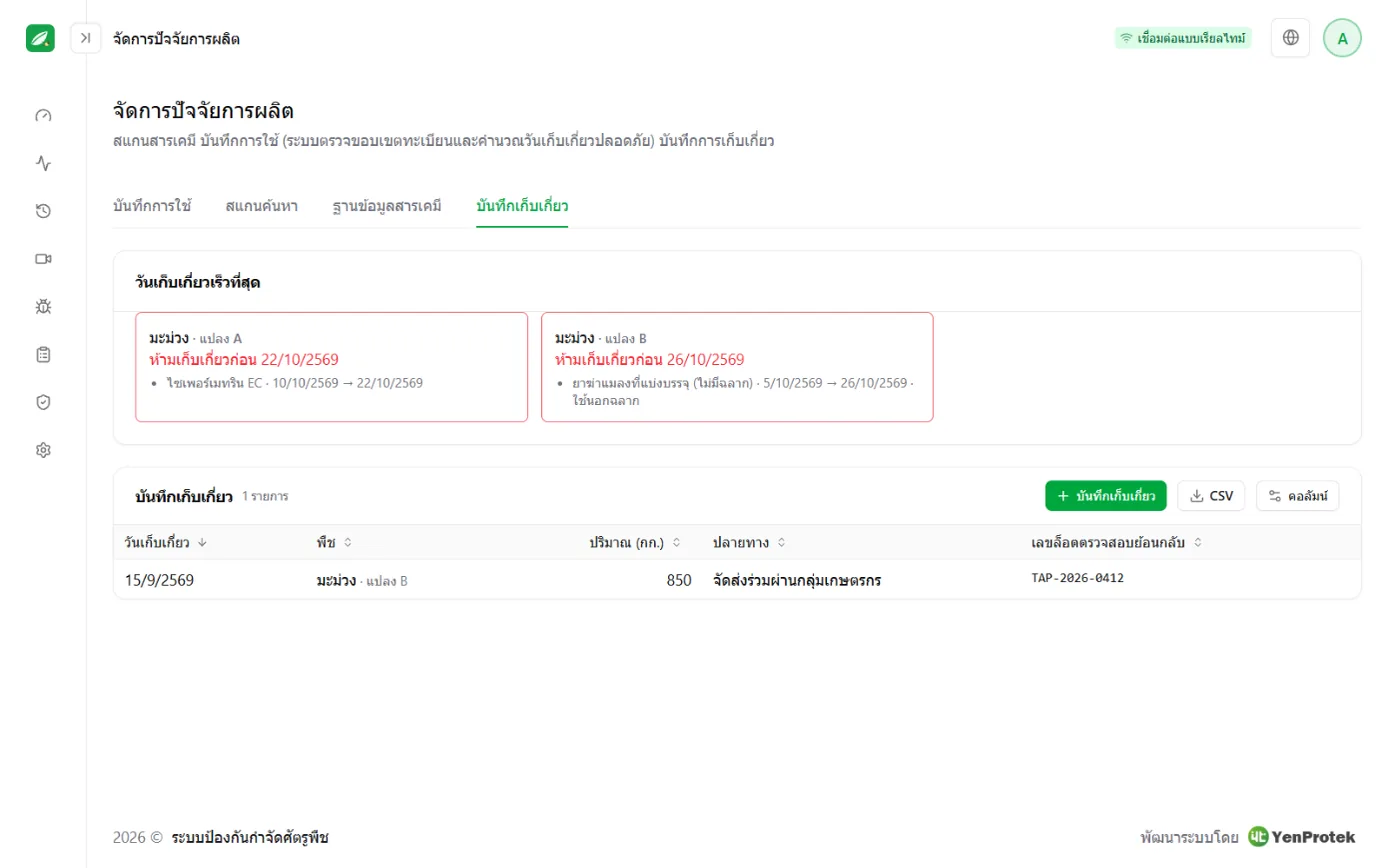Click the globe language icon

pyautogui.click(x=1291, y=38)
